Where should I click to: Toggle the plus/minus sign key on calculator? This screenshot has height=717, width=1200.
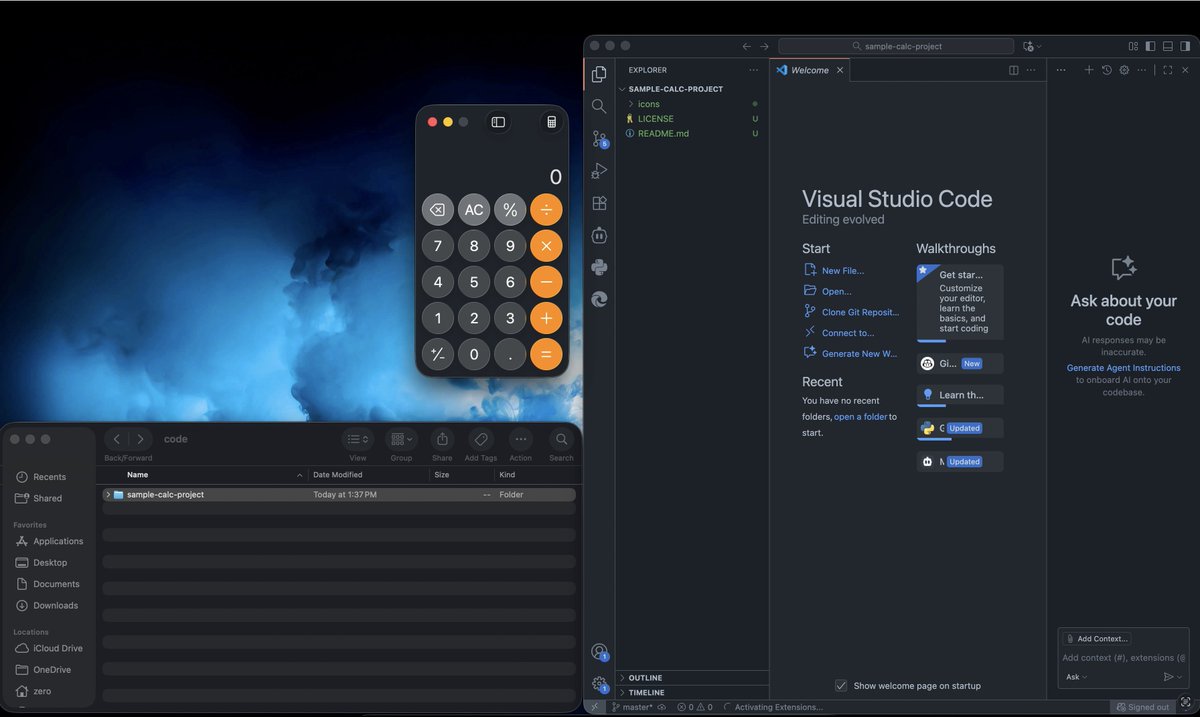438,354
